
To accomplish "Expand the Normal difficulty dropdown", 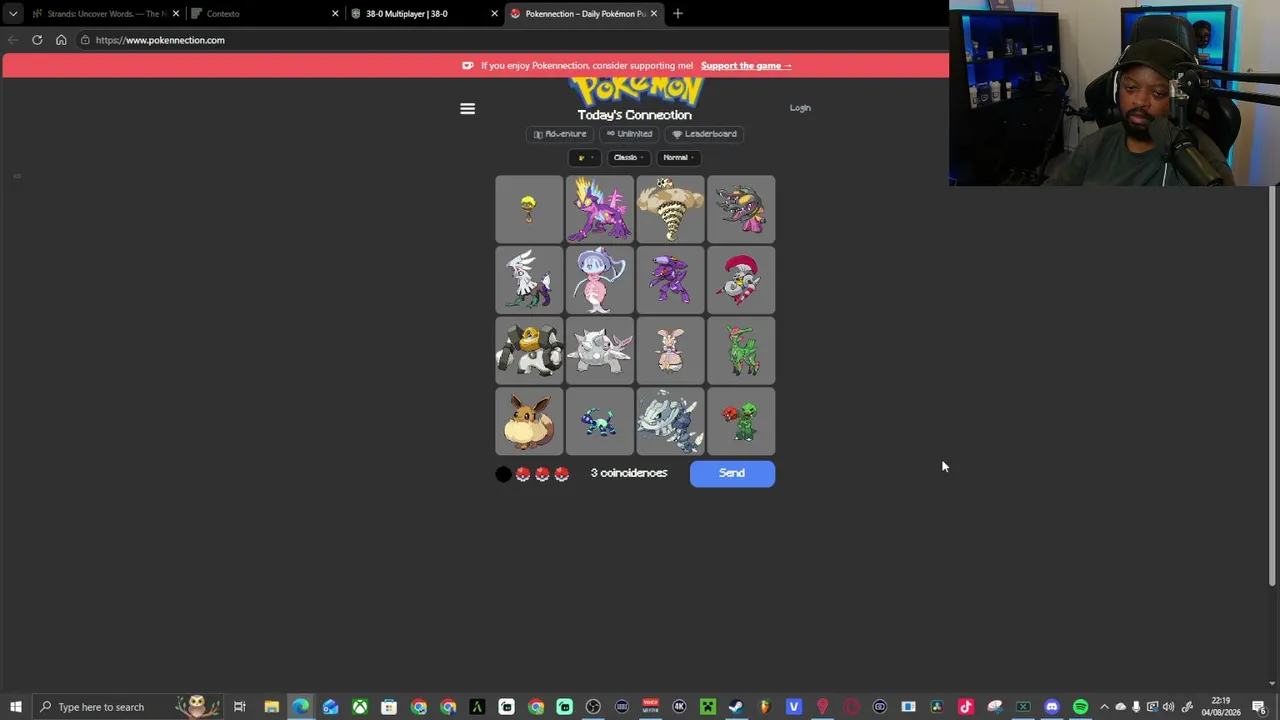I will tap(678, 157).
